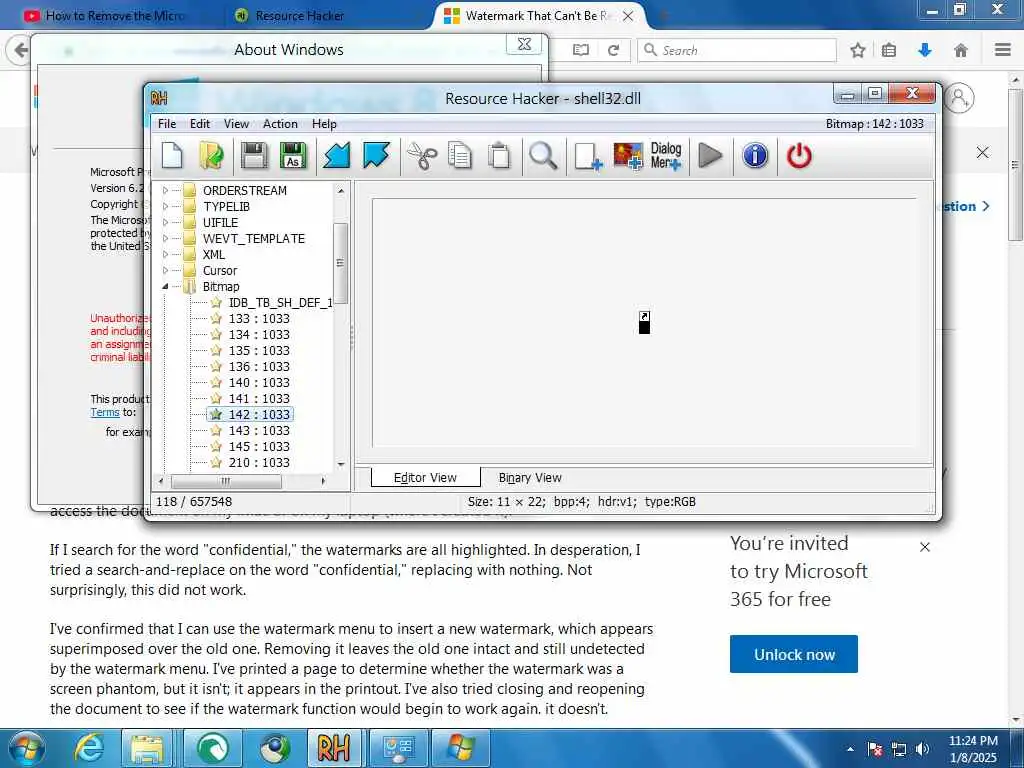Select bitmap 133 : 1033

[x=259, y=319]
